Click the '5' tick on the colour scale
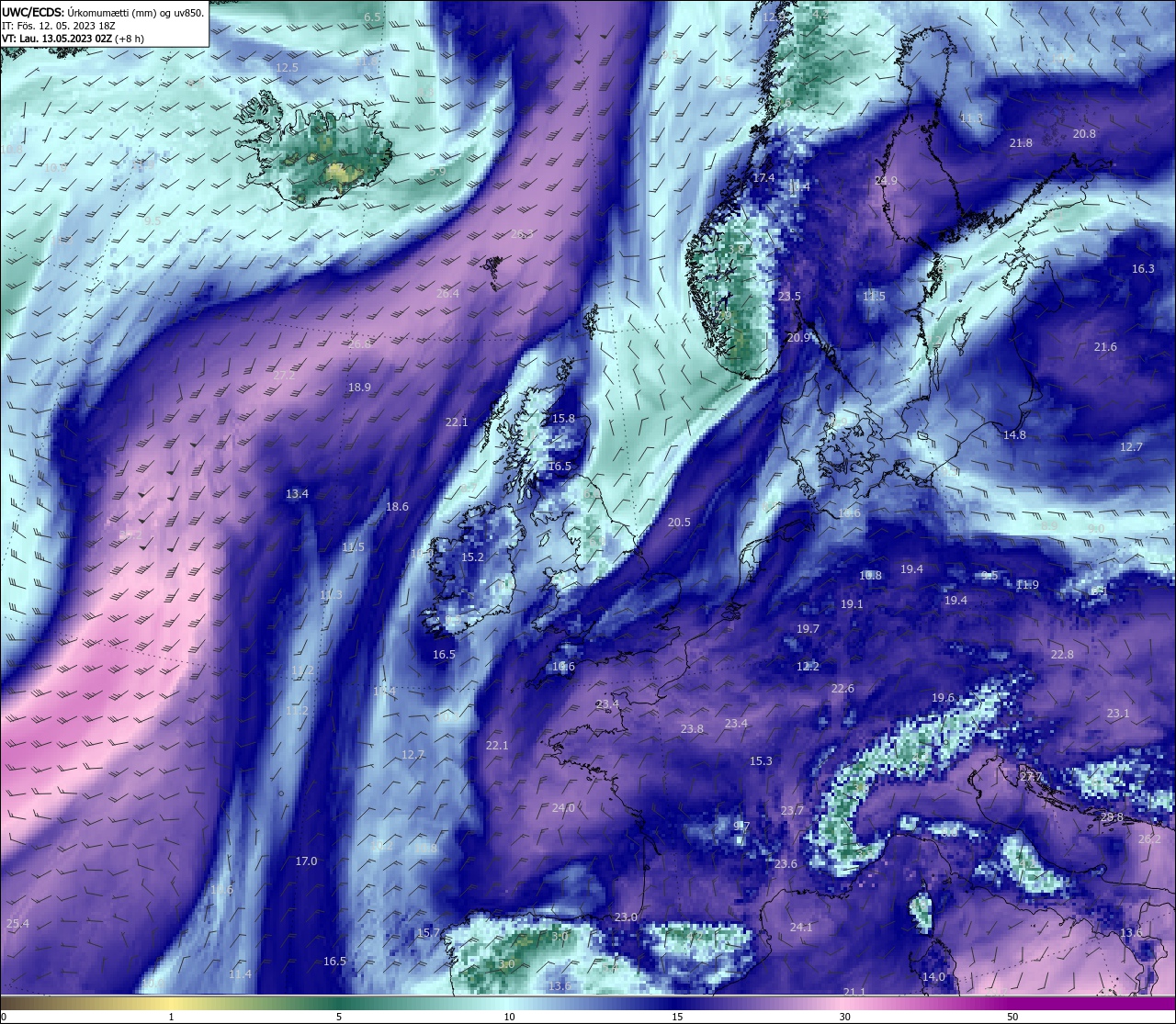The image size is (1176, 1024). [339, 1017]
